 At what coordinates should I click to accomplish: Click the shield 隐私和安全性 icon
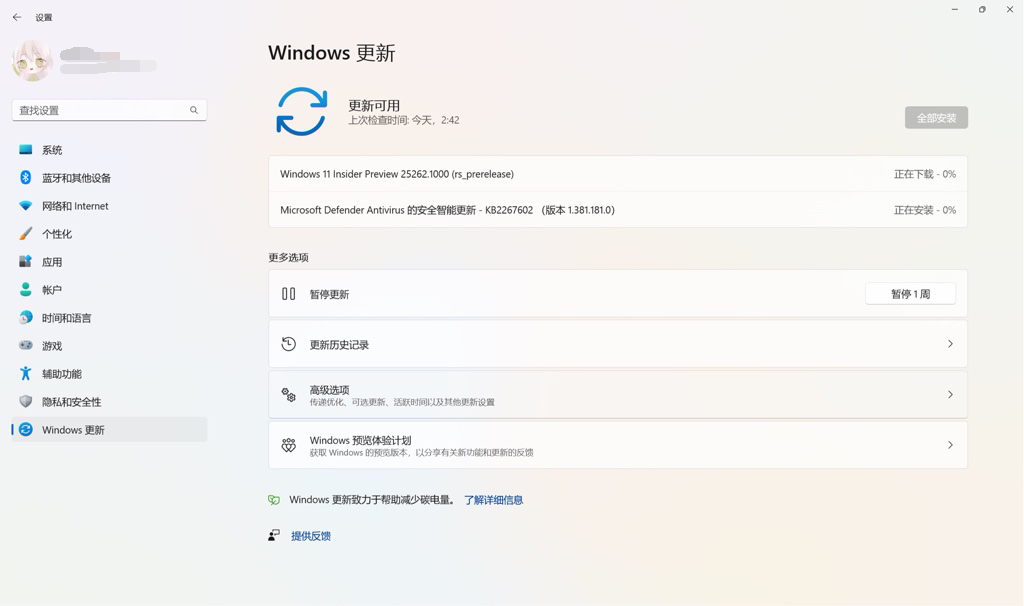point(25,401)
